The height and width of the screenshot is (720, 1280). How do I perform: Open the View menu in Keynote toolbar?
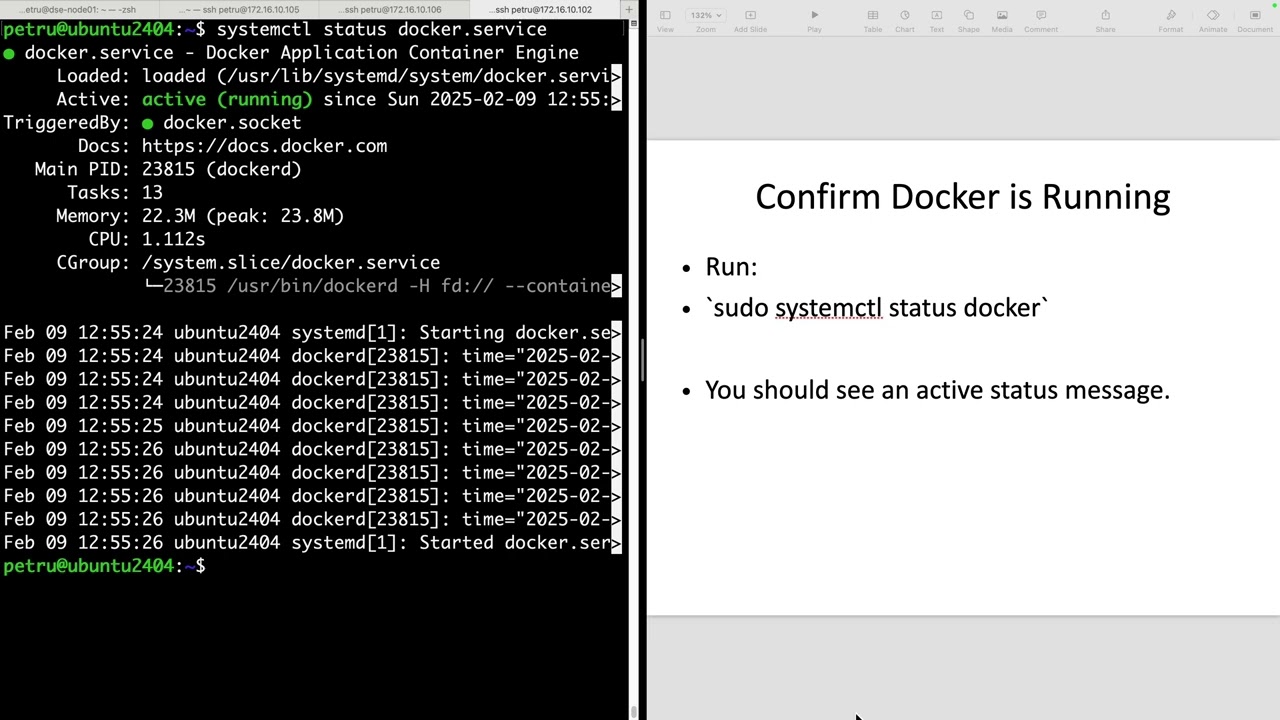pos(665,20)
